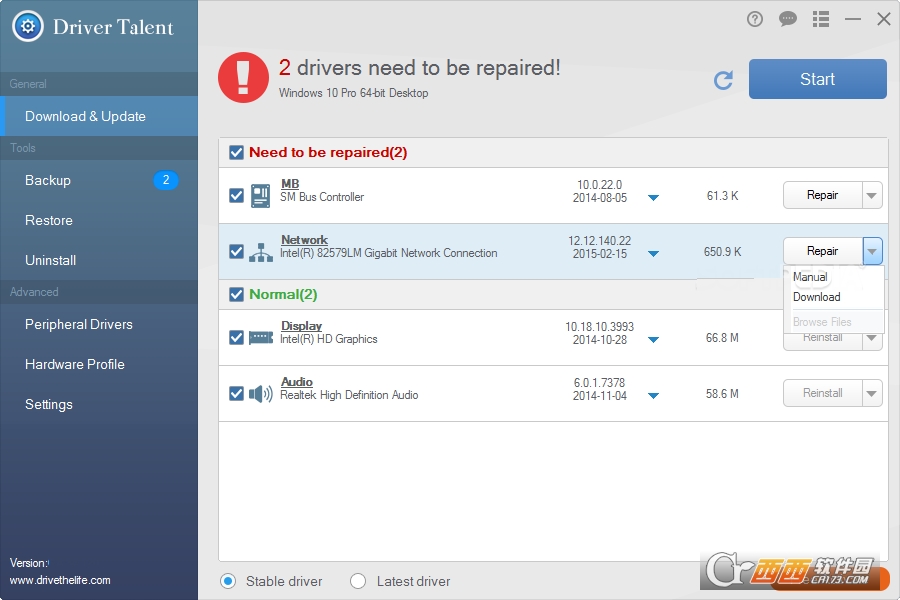Click Reinstall button for Realtek Audio
Screen dimensions: 900x600
click(823, 393)
